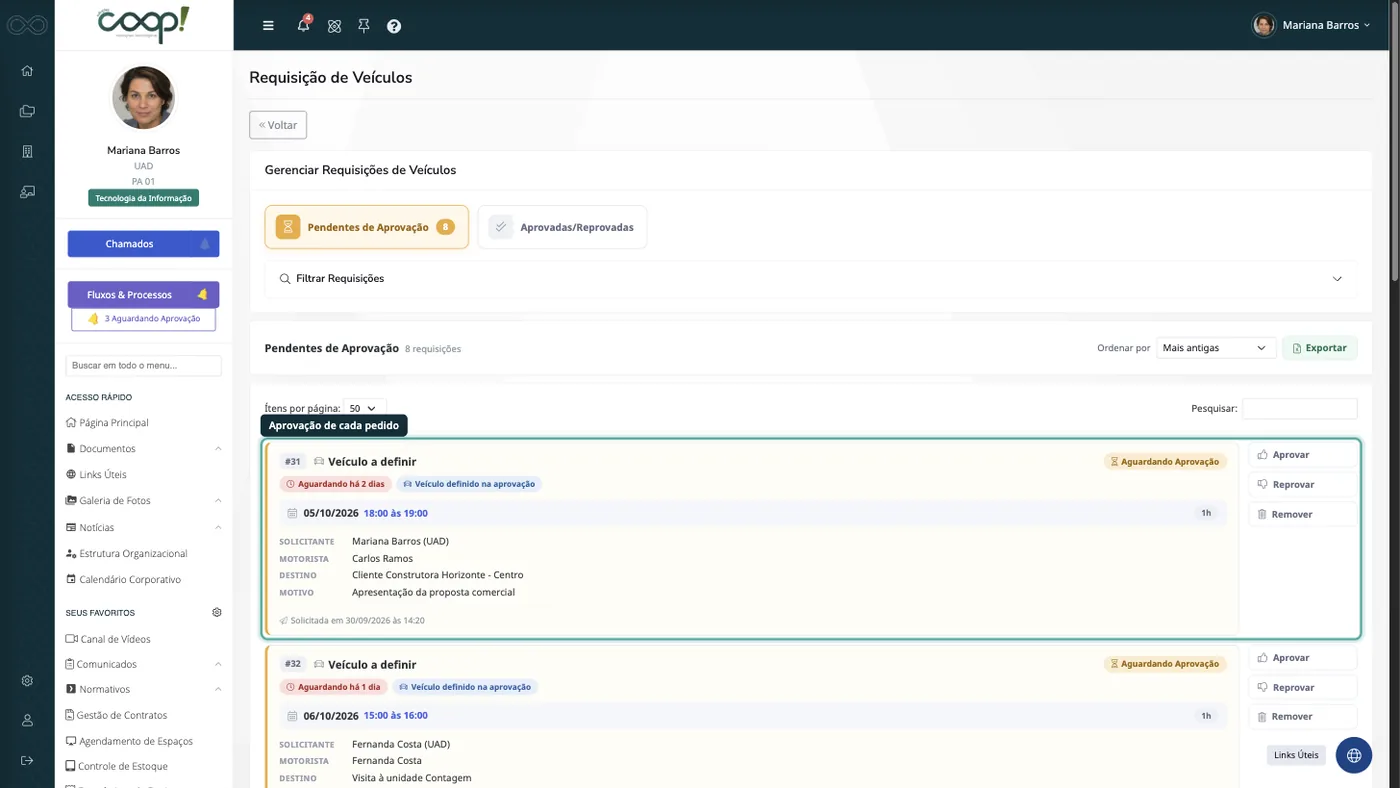
Task: Focus Buscar em todo o menu field
Action: click(144, 365)
